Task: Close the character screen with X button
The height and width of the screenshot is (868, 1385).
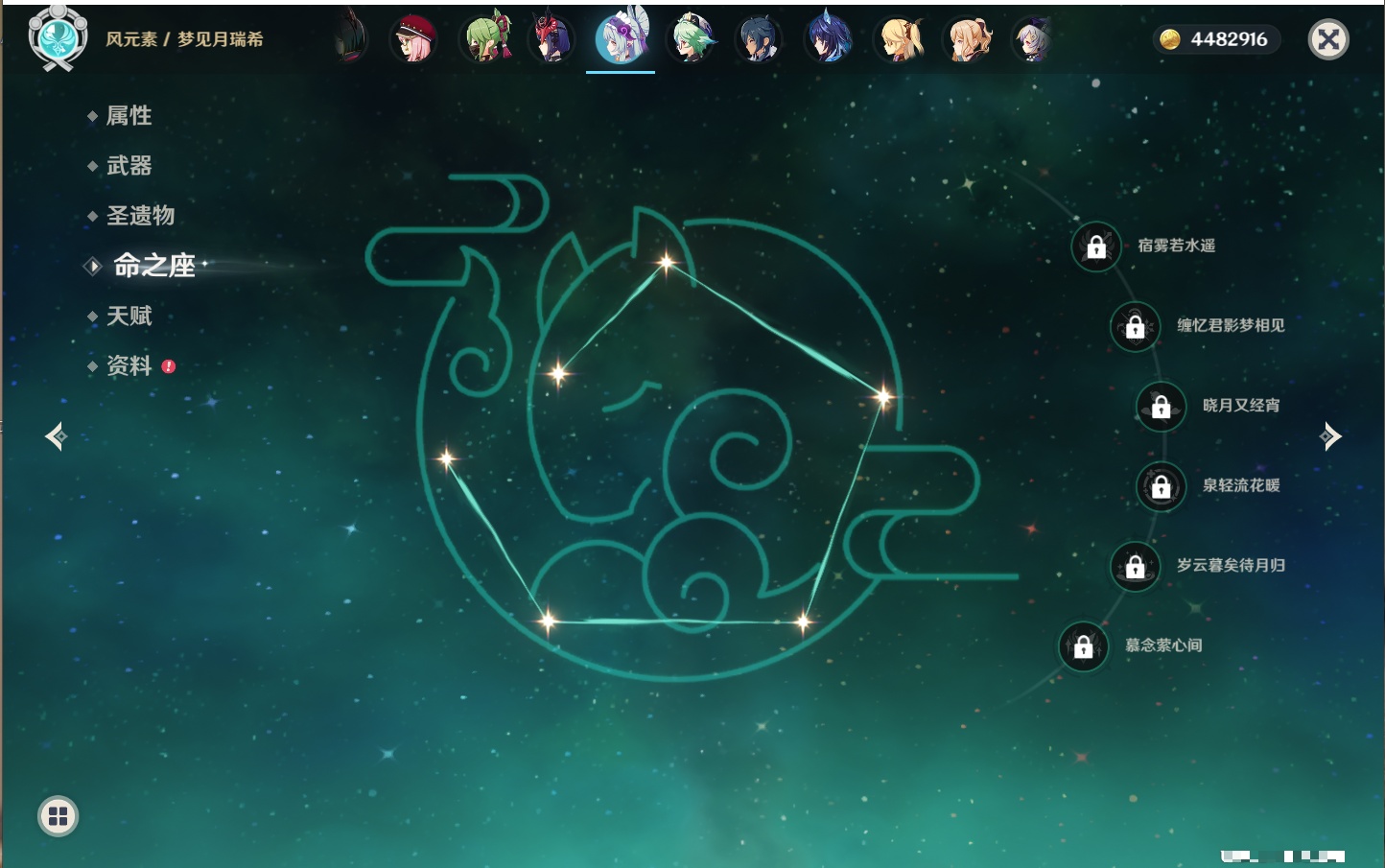Action: pyautogui.click(x=1328, y=39)
